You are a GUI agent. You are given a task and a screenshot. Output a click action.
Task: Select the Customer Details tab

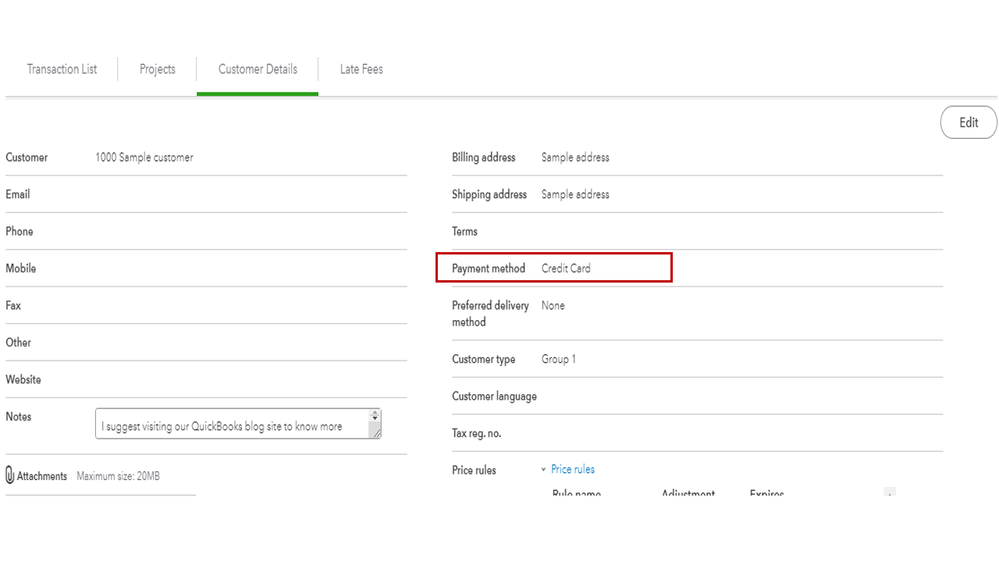(x=258, y=69)
